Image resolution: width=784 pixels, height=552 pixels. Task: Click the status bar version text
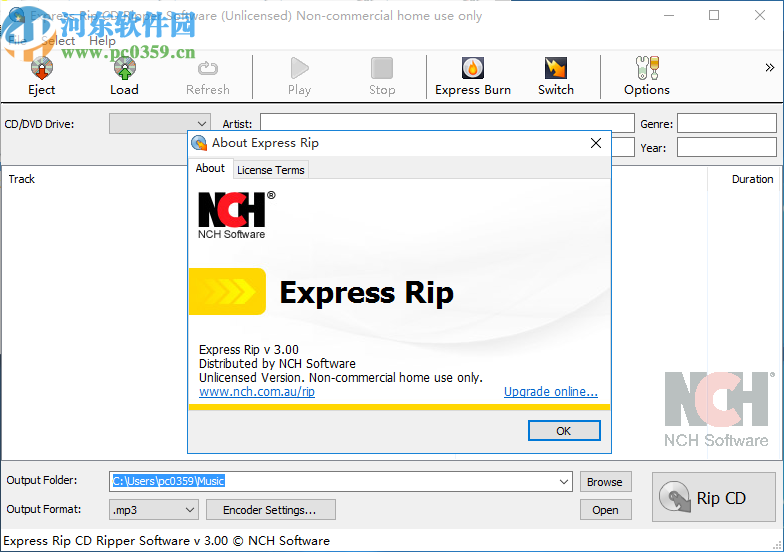point(166,540)
